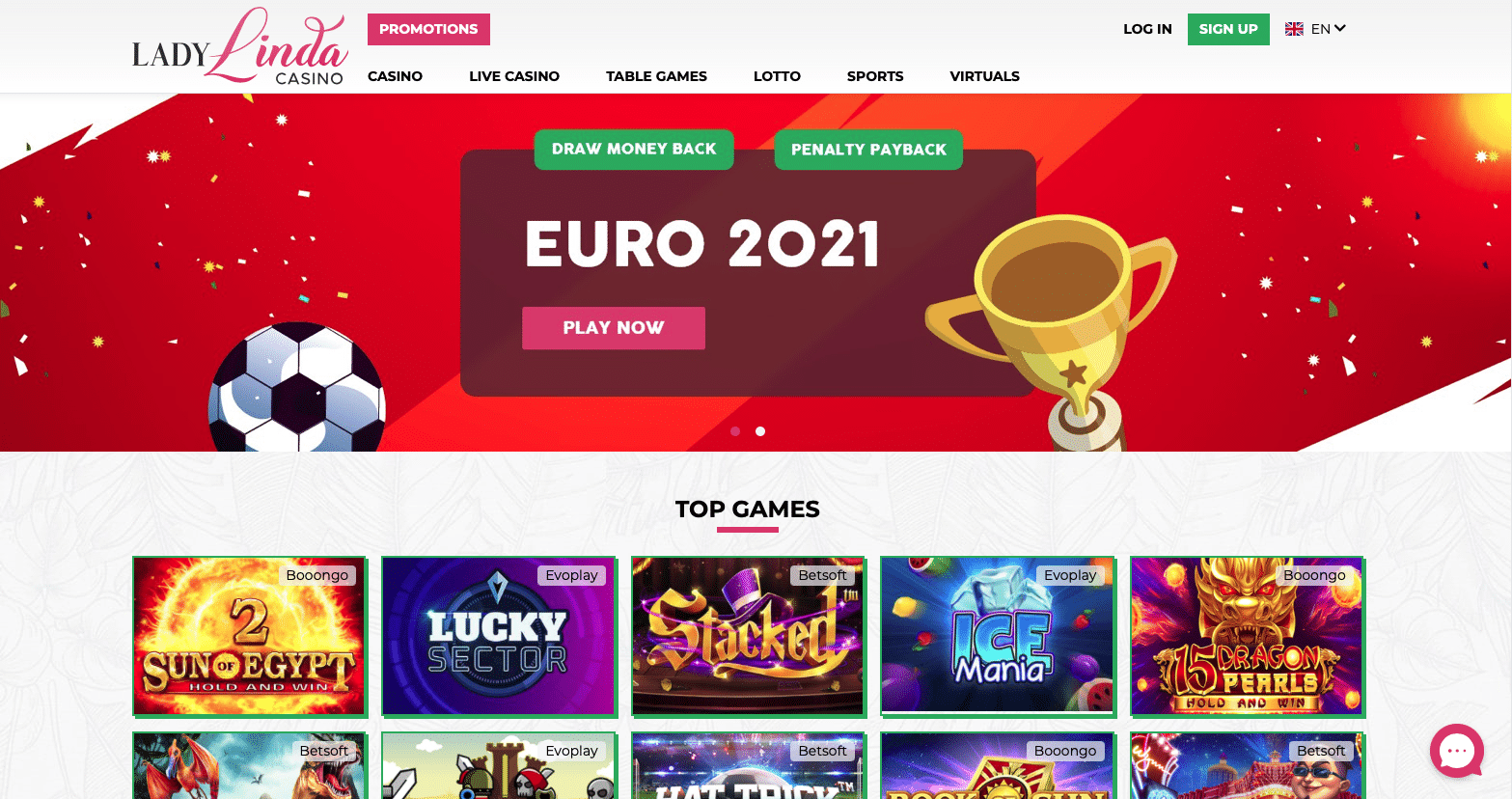Screen dimensions: 1512x799
Task: Click the Play Now banner button
Action: tap(614, 328)
